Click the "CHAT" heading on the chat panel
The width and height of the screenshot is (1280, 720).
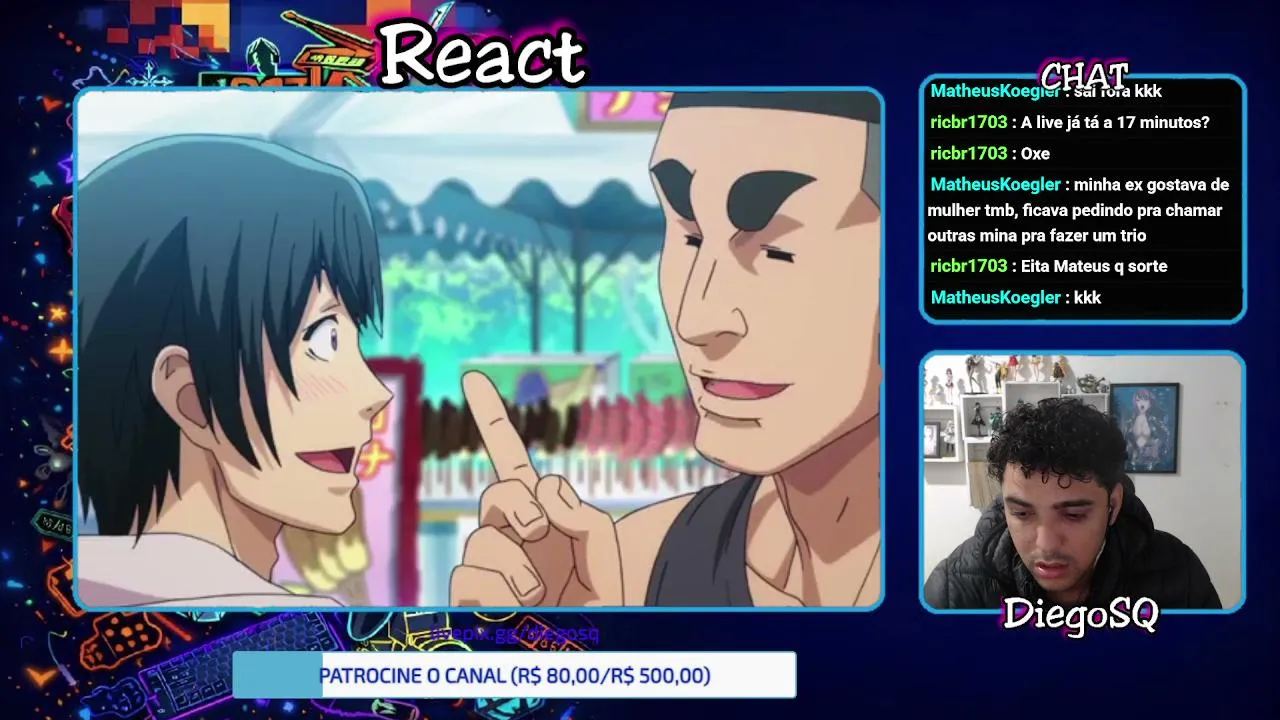[1084, 76]
